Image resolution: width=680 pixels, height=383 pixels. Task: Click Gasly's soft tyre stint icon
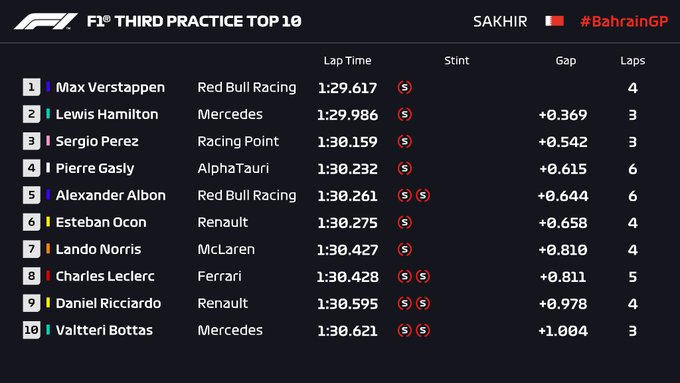click(405, 168)
